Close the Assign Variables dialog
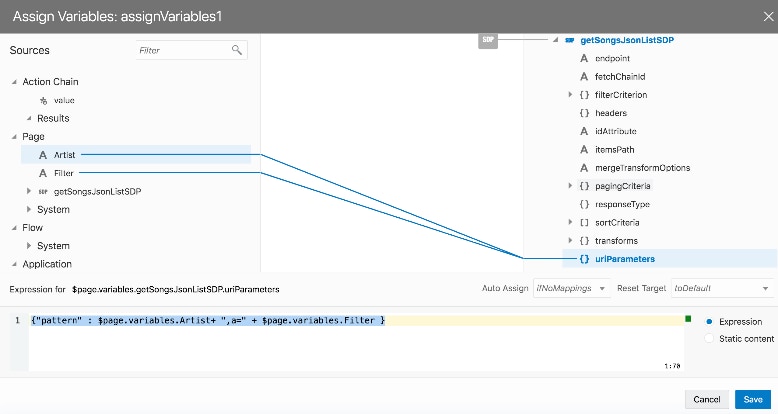The height and width of the screenshot is (414, 778). point(768,16)
